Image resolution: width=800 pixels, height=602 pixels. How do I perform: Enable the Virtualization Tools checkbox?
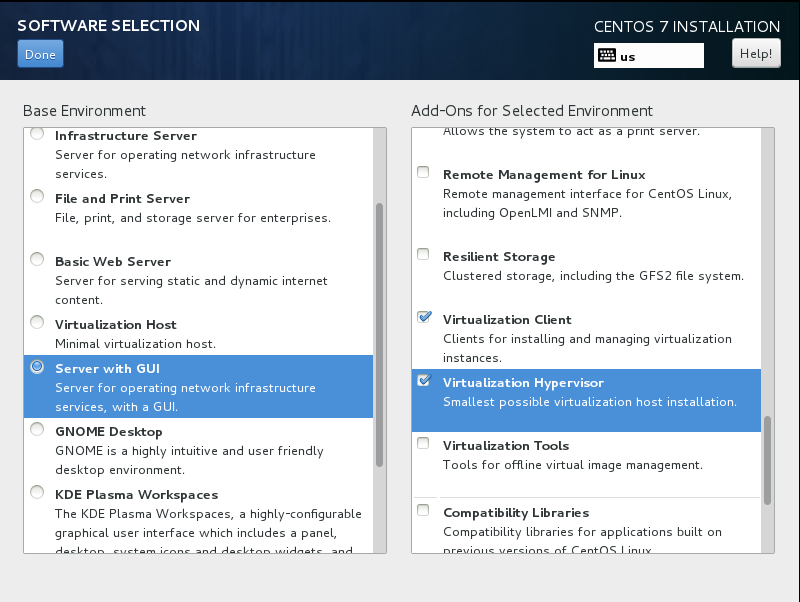pos(423,443)
